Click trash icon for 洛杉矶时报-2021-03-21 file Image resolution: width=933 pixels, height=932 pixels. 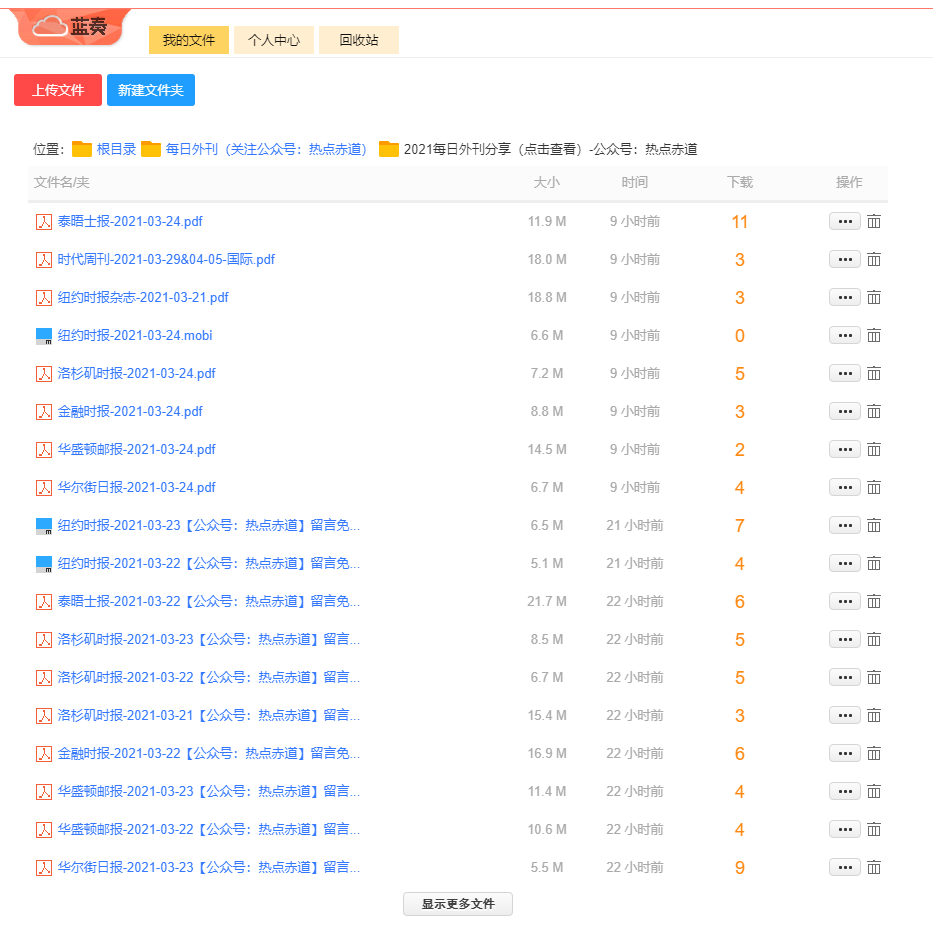click(x=873, y=715)
